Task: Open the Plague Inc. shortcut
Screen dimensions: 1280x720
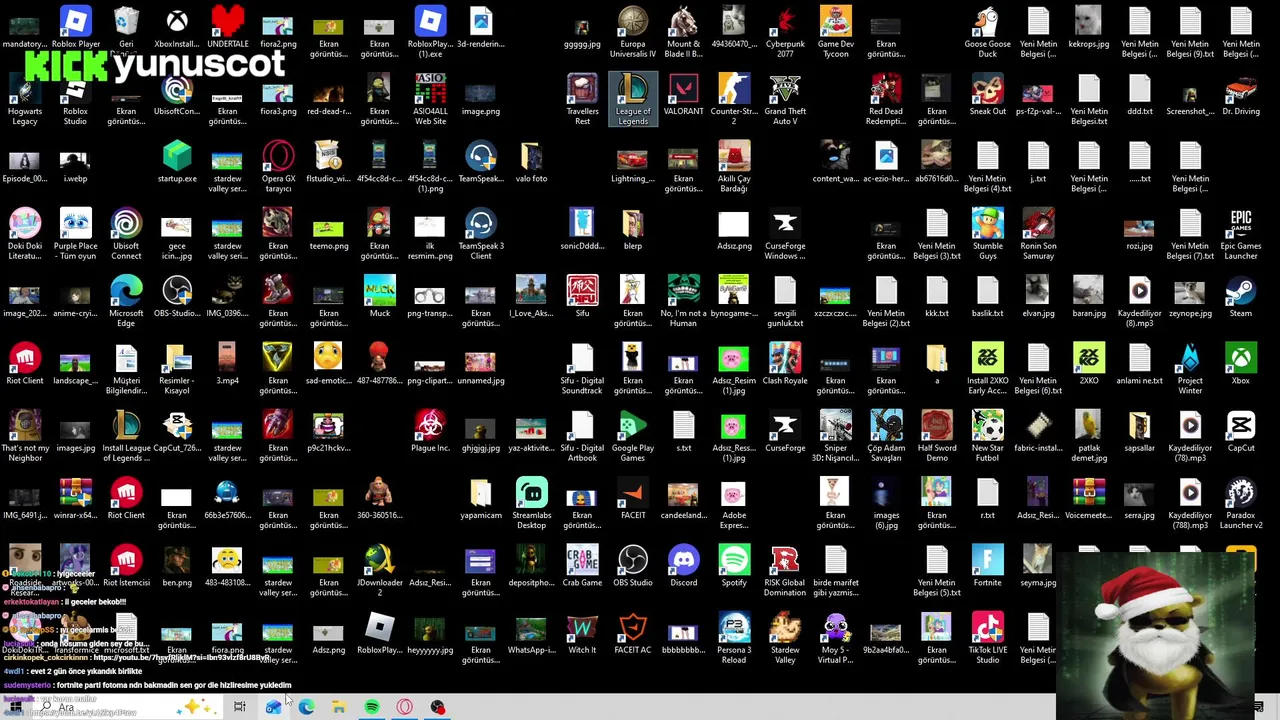Action: pos(430,432)
